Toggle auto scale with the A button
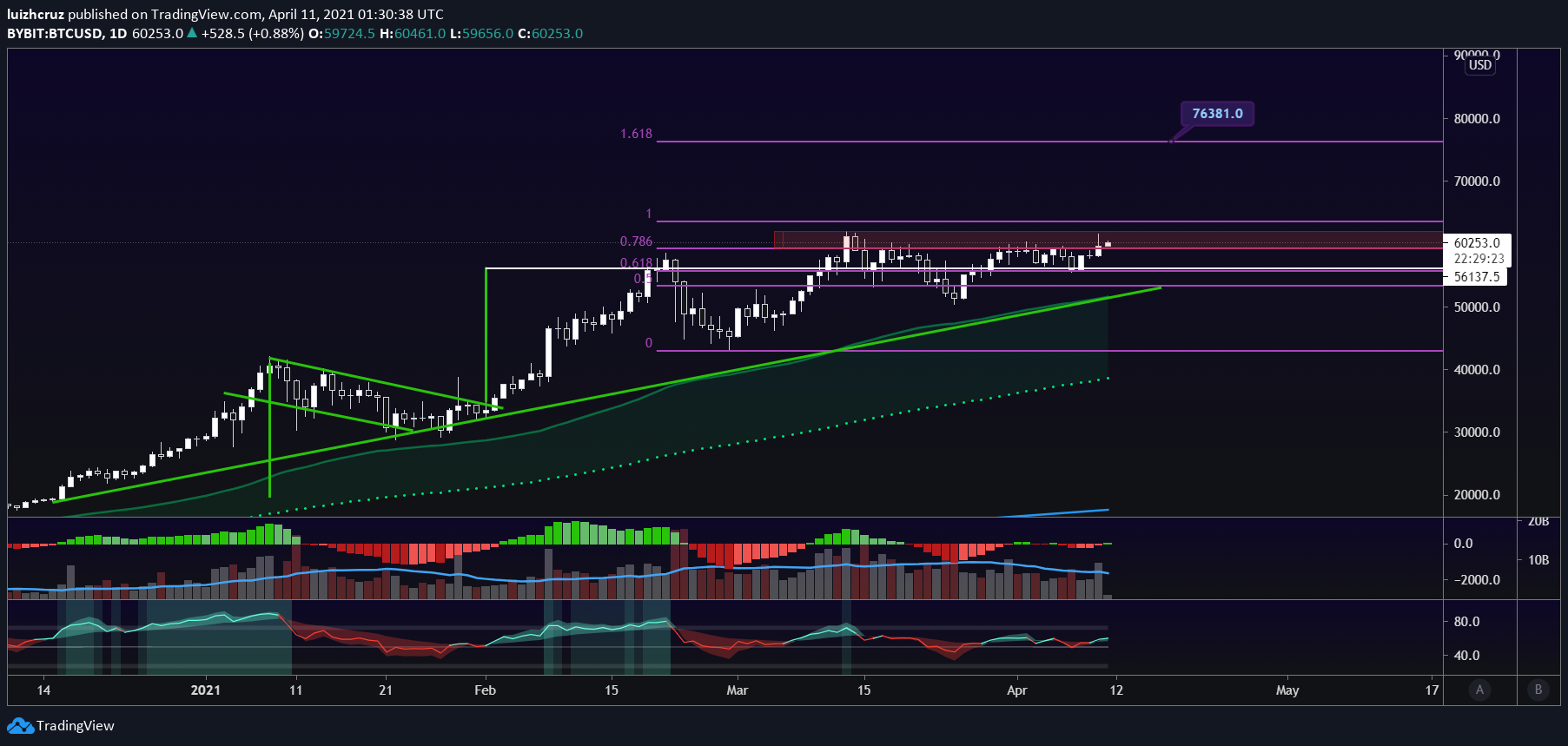The height and width of the screenshot is (746, 1568). point(1479,690)
